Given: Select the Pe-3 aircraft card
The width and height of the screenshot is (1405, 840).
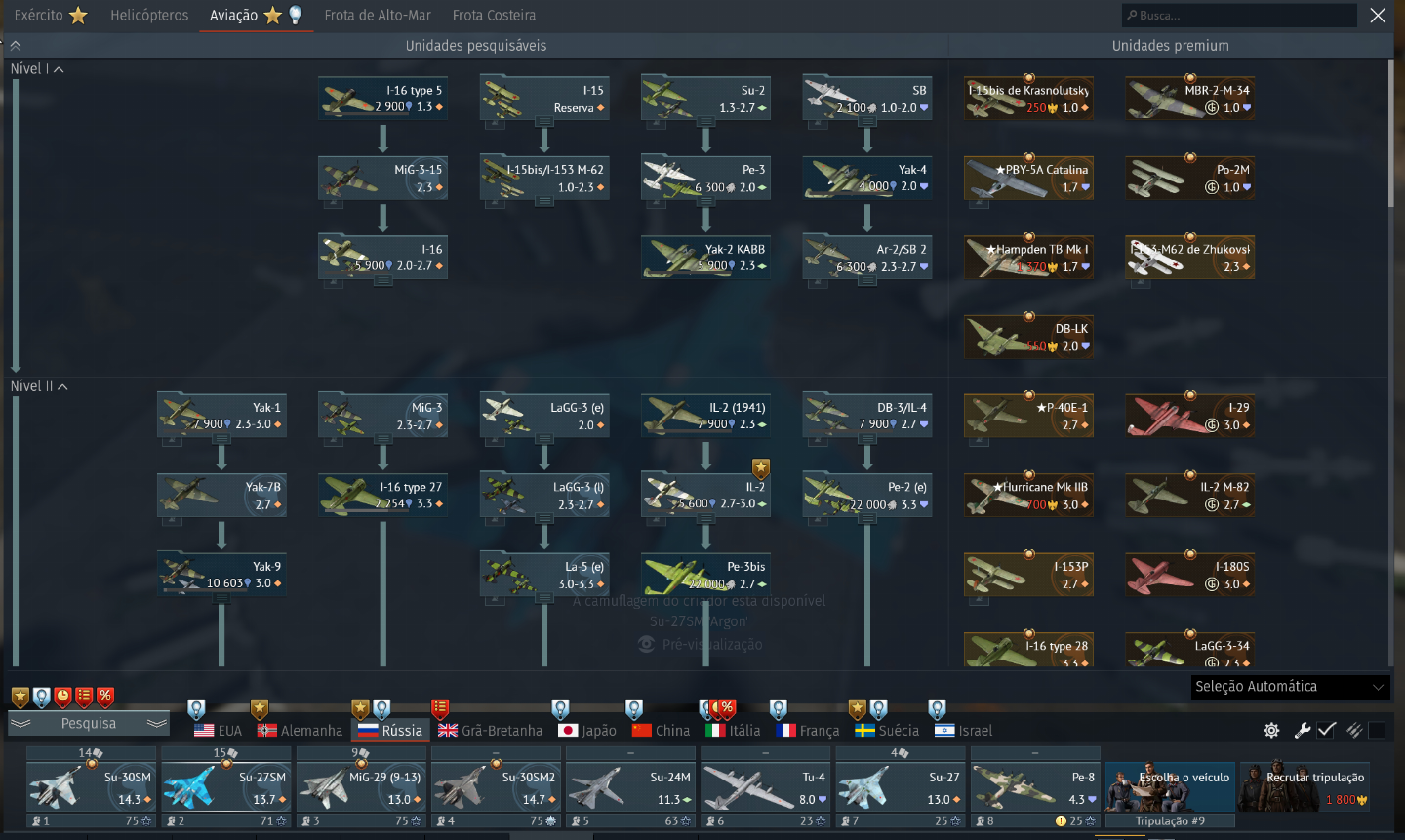Looking at the screenshot, I should tap(705, 179).
